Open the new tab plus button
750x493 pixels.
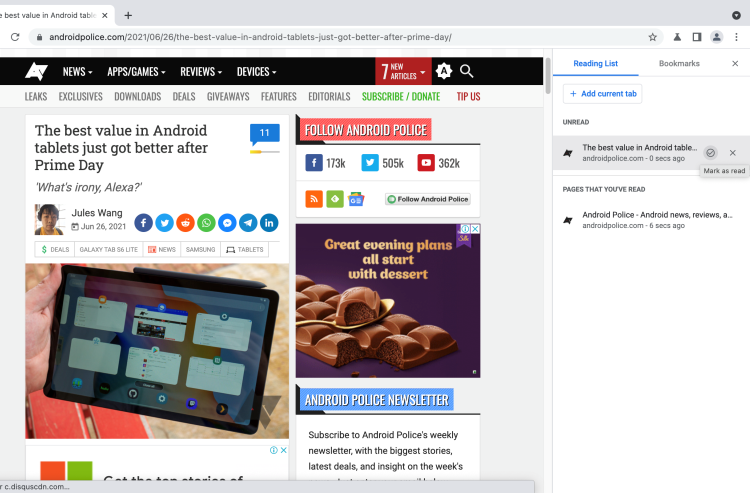(x=128, y=15)
